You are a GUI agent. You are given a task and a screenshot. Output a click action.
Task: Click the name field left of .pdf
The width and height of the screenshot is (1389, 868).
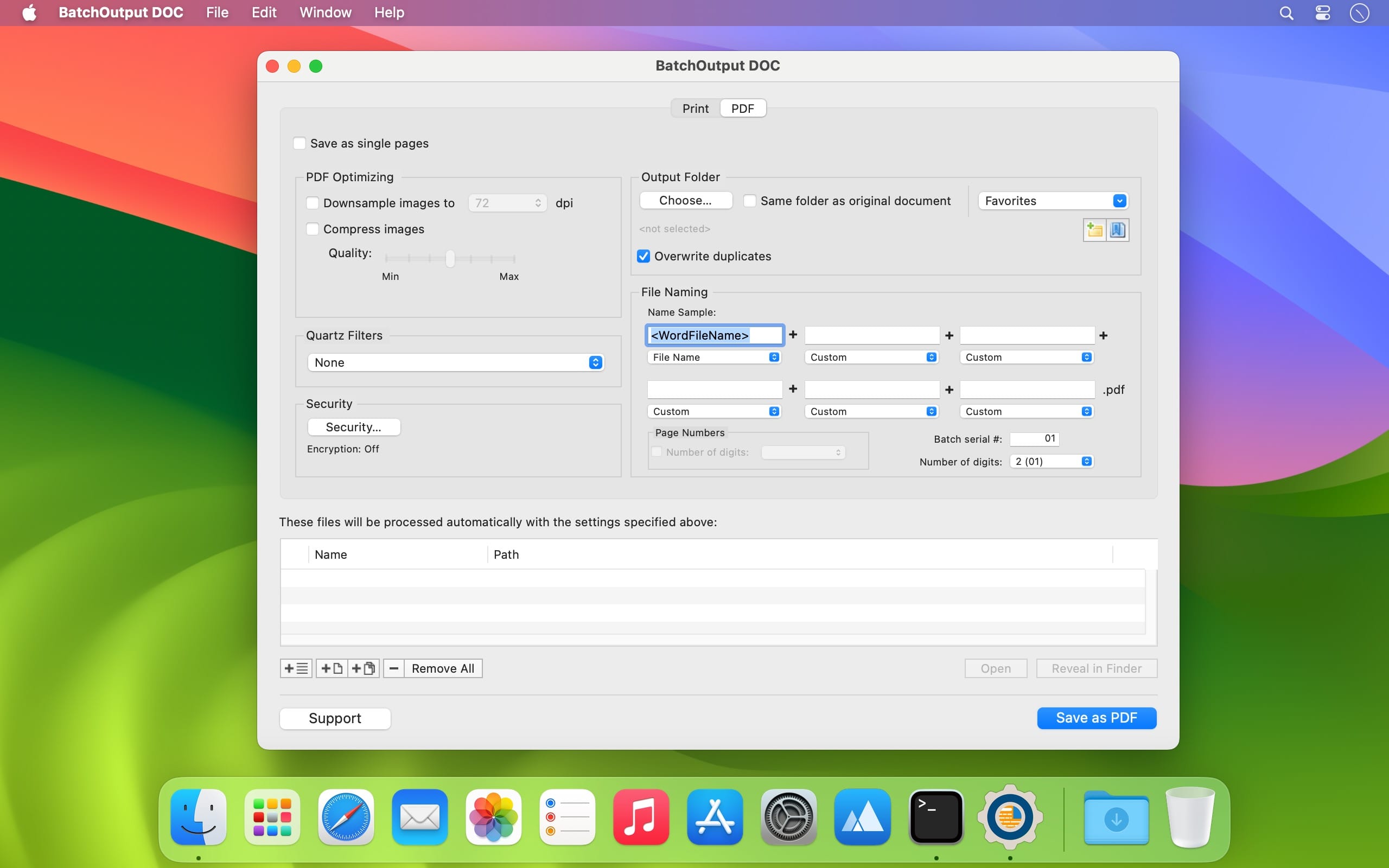tap(1028, 389)
